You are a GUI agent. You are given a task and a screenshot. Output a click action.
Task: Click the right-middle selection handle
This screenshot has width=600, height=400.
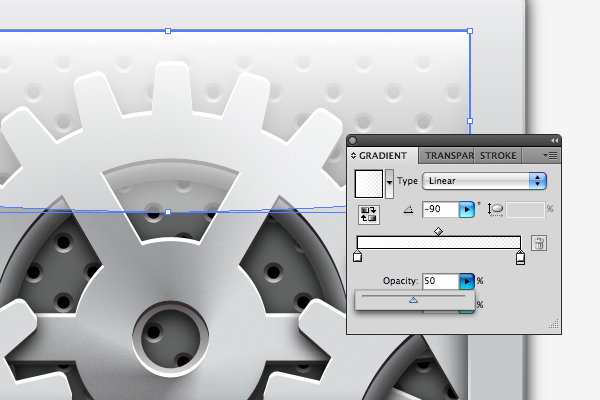coord(470,121)
